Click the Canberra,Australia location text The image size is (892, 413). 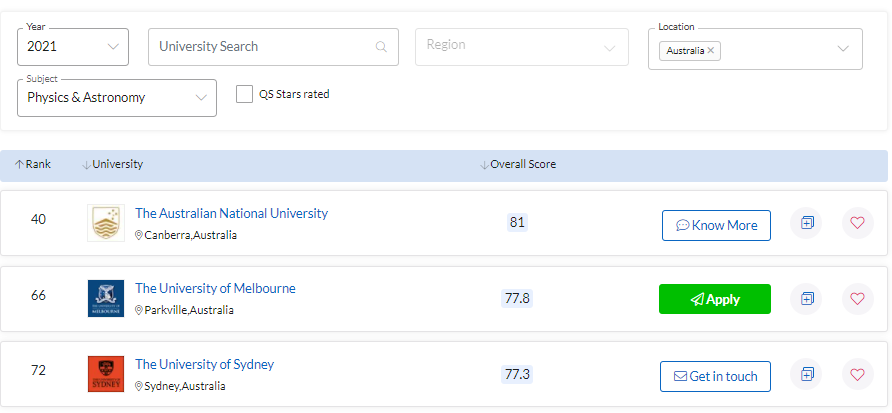tap(191, 235)
